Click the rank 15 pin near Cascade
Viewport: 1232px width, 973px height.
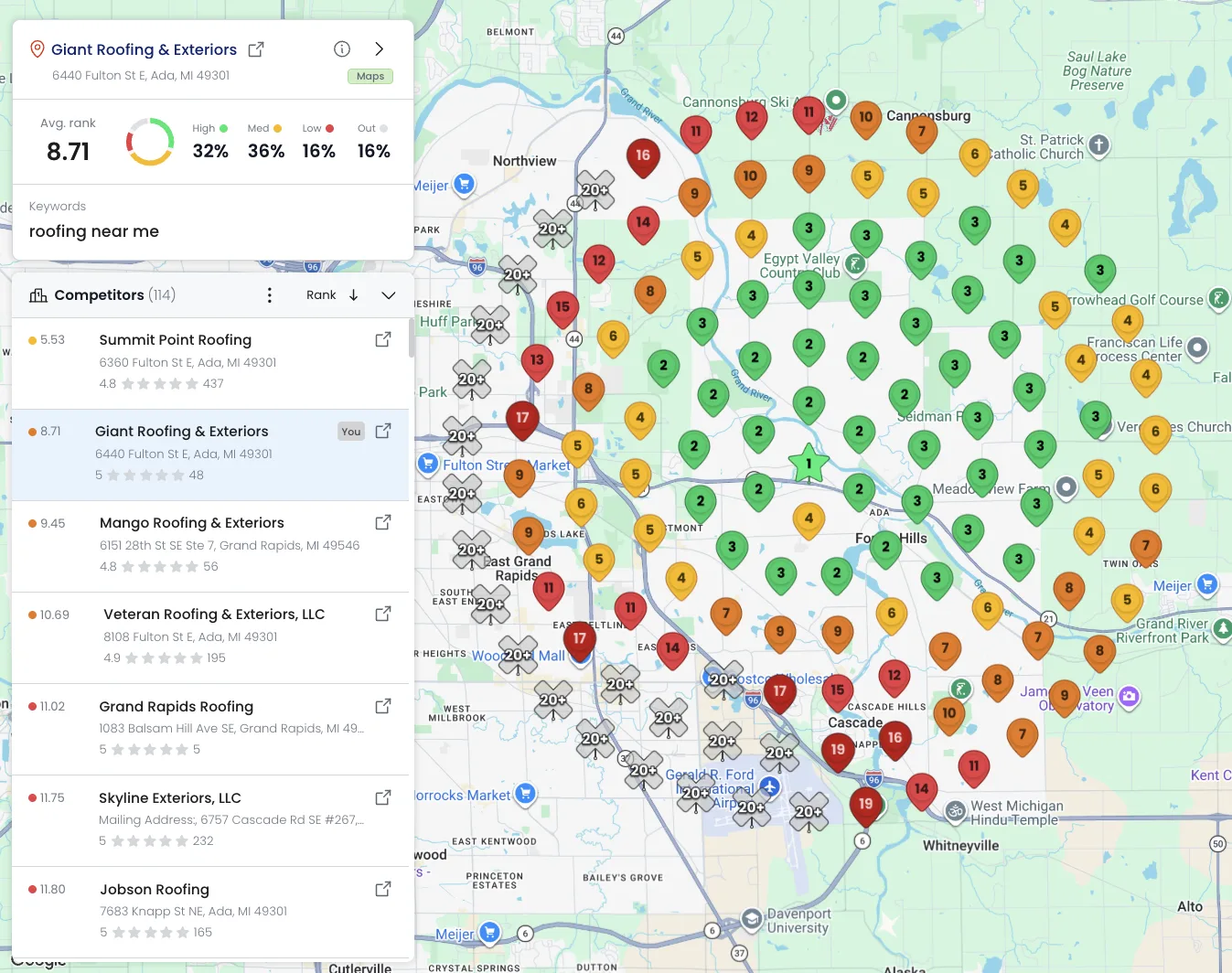coord(838,692)
